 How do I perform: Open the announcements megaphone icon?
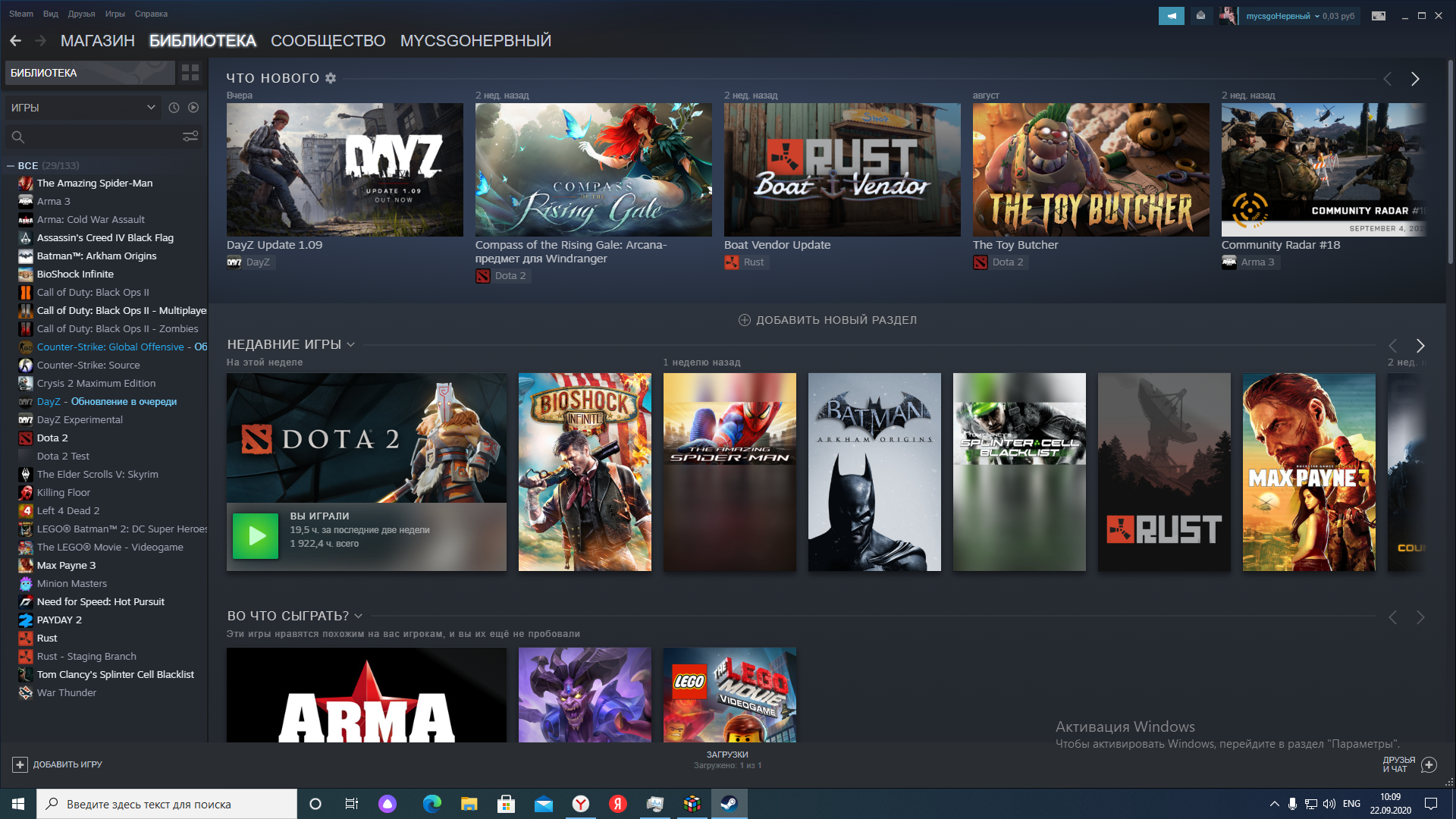[1171, 15]
